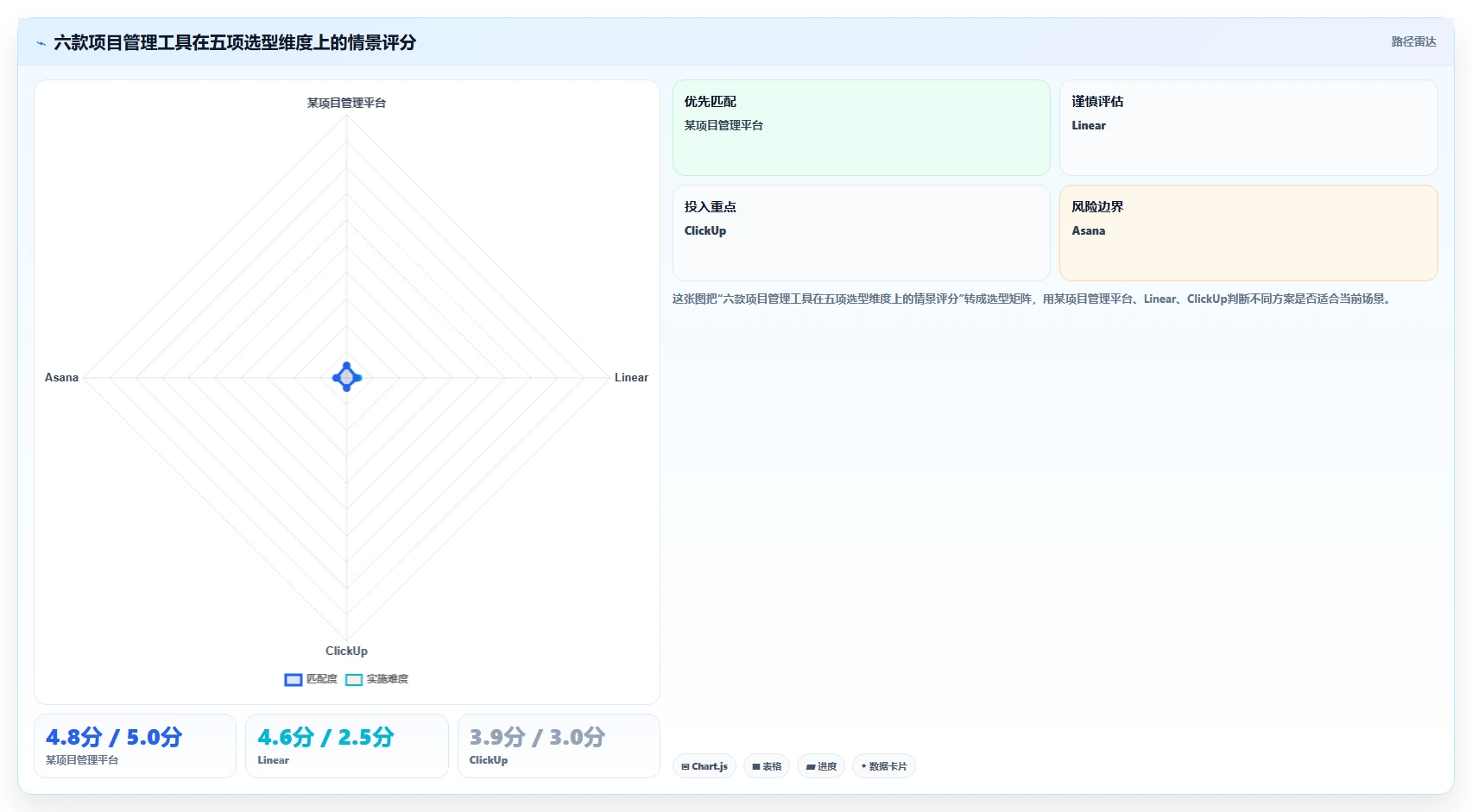Image resolution: width=1472 pixels, height=812 pixels.
Task: Toggle the 匹配度 legend swatch
Action: tap(294, 680)
